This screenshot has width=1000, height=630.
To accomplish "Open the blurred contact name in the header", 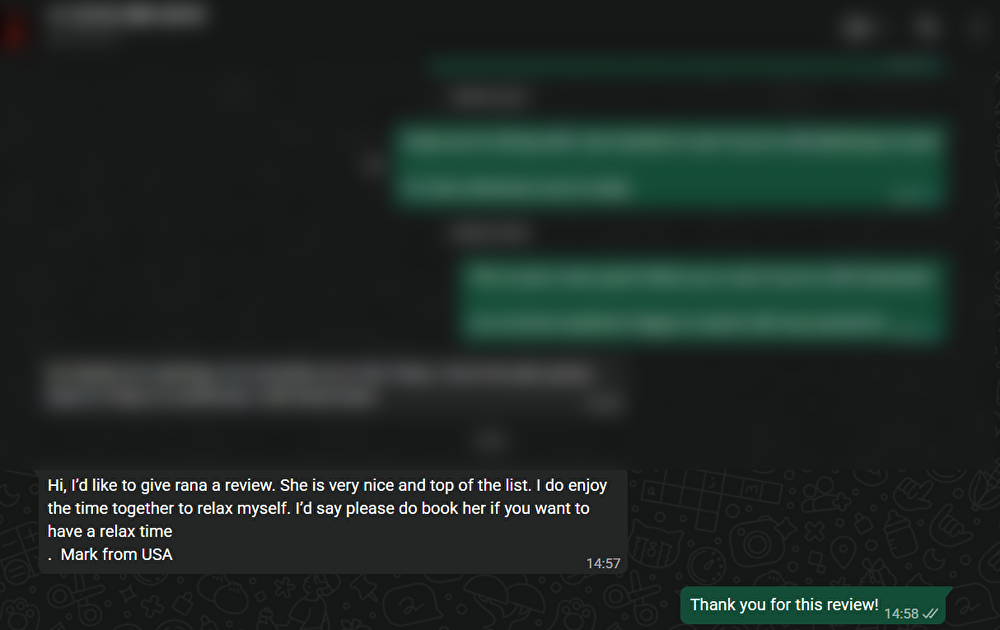I will pyautogui.click(x=126, y=17).
